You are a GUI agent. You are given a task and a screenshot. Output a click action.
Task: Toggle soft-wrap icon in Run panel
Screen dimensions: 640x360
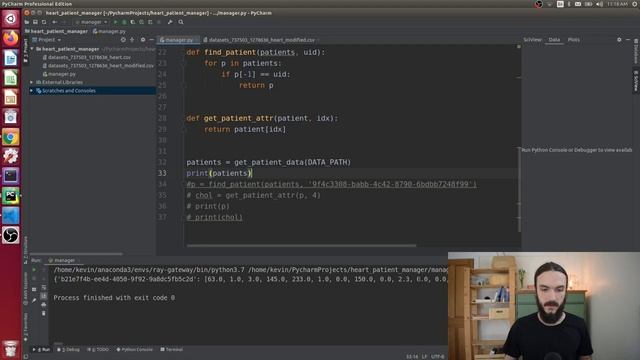(44, 287)
